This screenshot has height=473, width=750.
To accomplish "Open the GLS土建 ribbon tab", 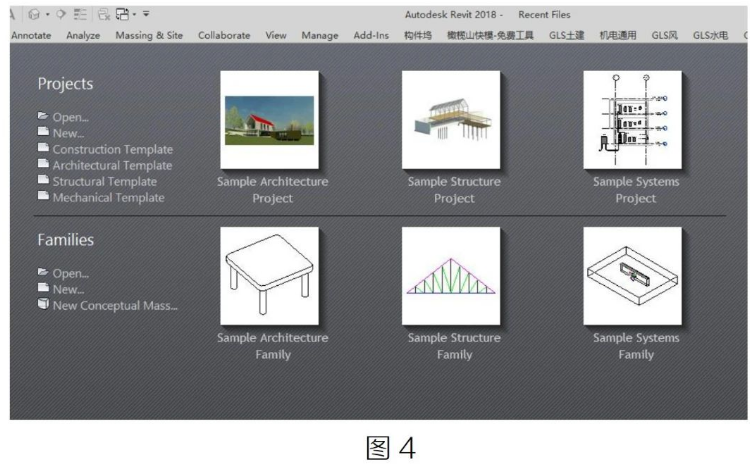I will [x=567, y=35].
